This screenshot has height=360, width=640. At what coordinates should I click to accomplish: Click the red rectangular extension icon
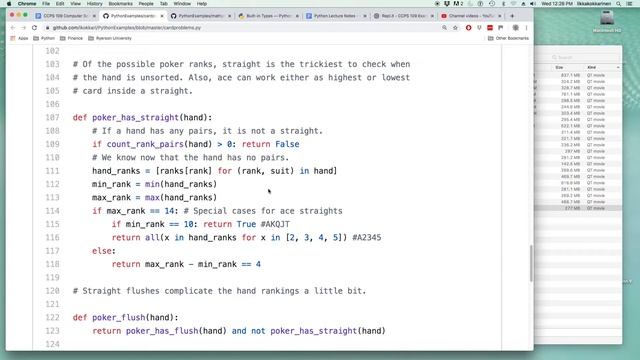click(x=490, y=28)
